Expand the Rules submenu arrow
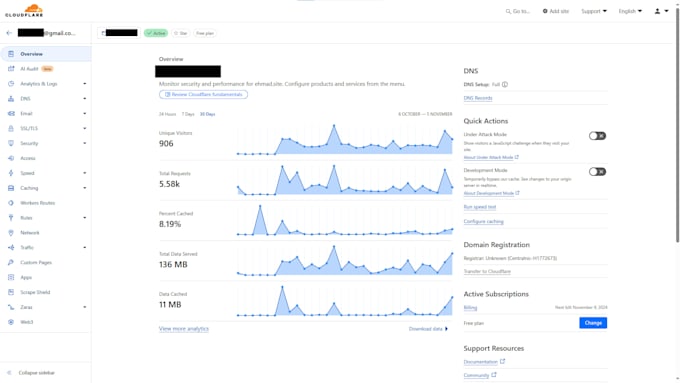The height and width of the screenshot is (383, 680). point(85,218)
